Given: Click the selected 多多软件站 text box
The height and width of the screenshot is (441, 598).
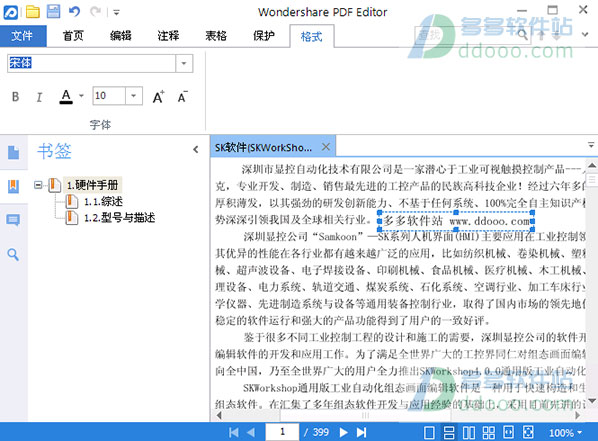Looking at the screenshot, I should pyautogui.click(x=456, y=221).
